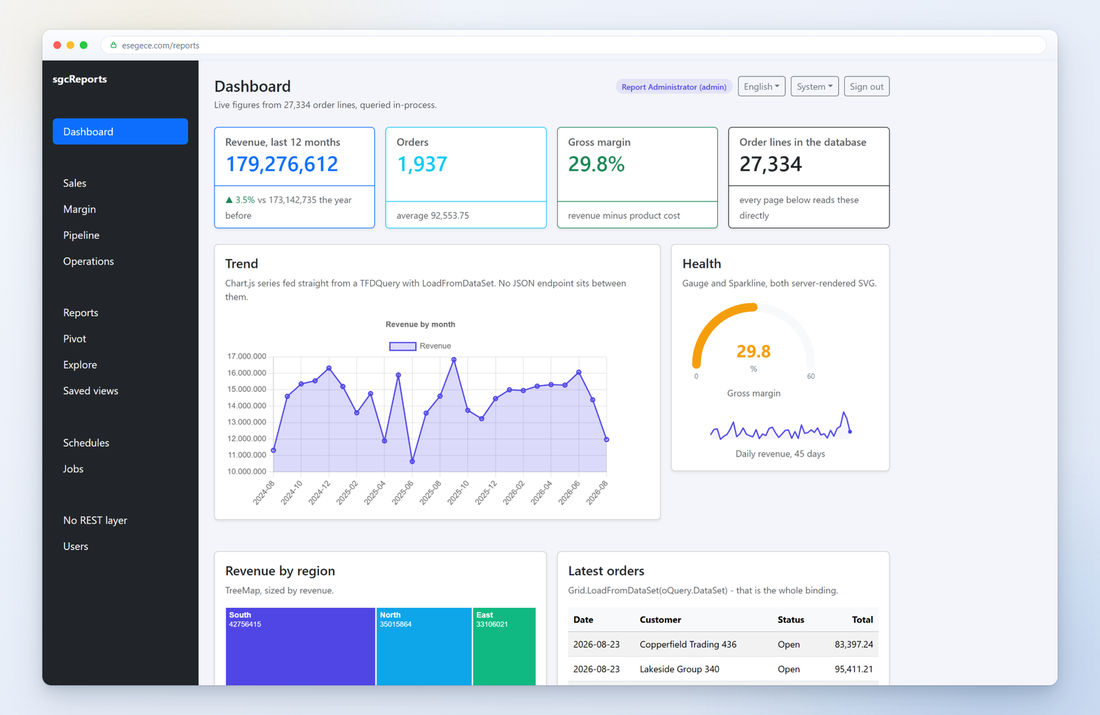Click the total 83,397.24 cell
This screenshot has height=715, width=1100.
854,644
